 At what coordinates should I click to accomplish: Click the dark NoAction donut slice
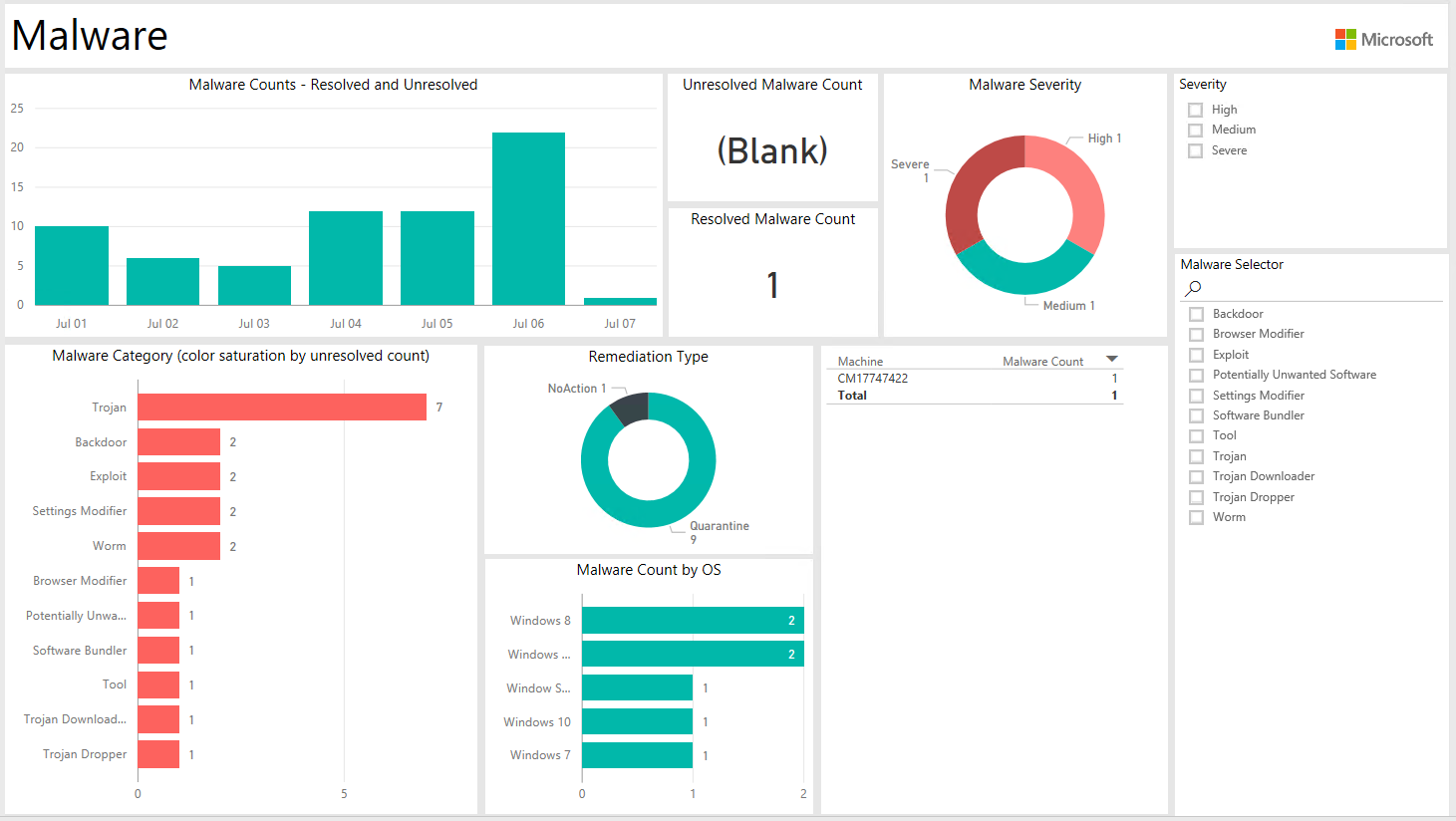pyautogui.click(x=632, y=408)
